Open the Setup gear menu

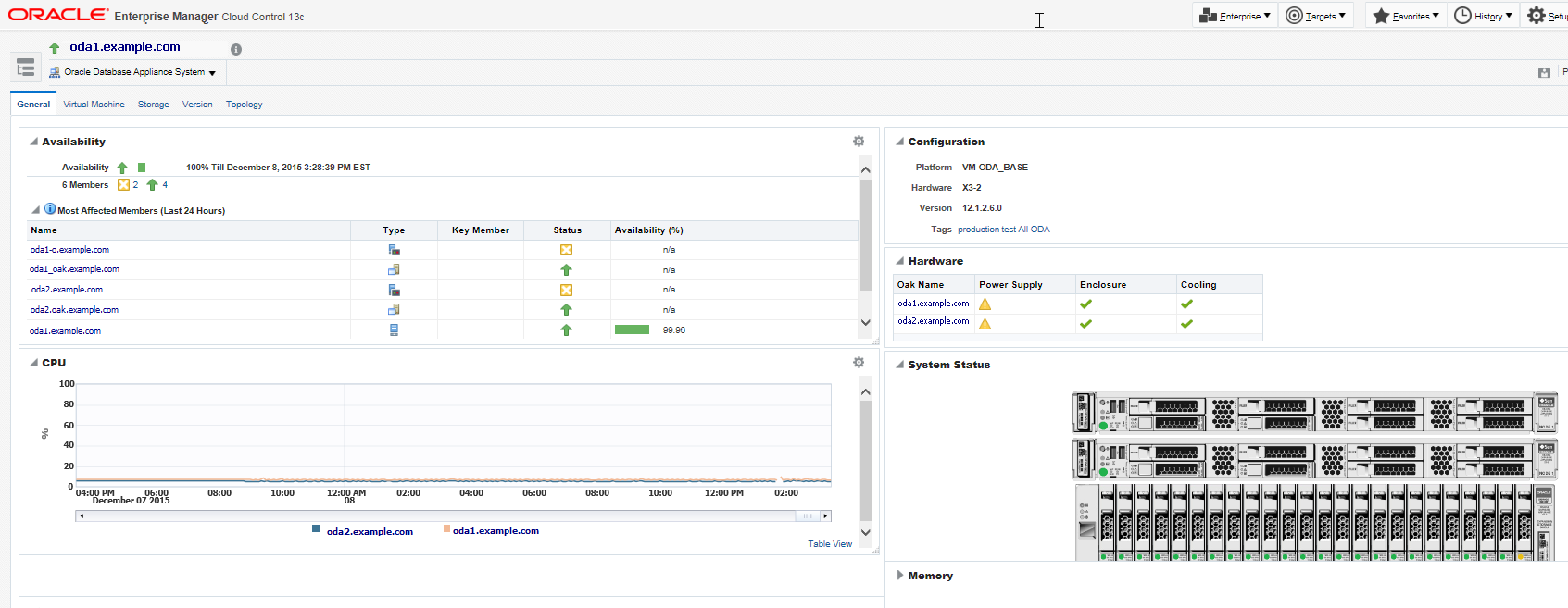tap(1546, 16)
